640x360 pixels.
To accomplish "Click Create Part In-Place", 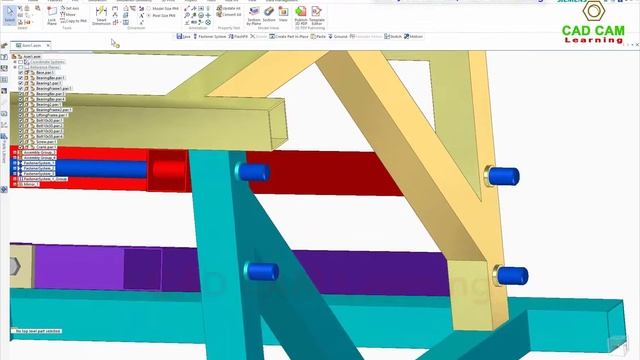I will 289,36.
